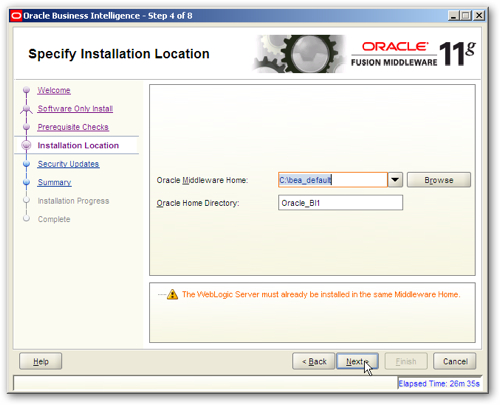Go to the Welcome step
This screenshot has width=500, height=405.
click(54, 90)
